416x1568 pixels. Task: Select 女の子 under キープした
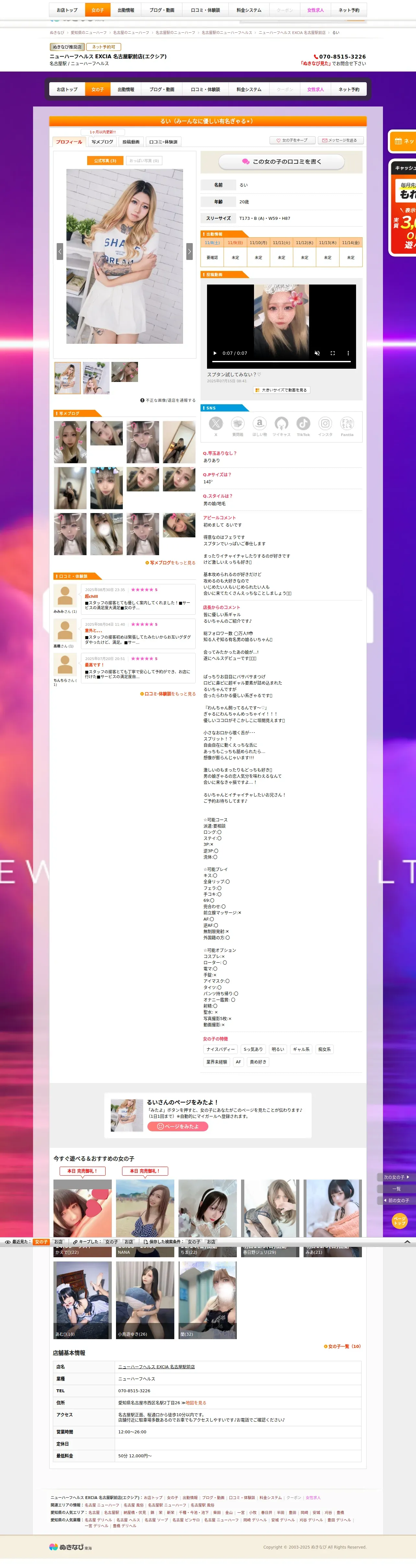(111, 1242)
